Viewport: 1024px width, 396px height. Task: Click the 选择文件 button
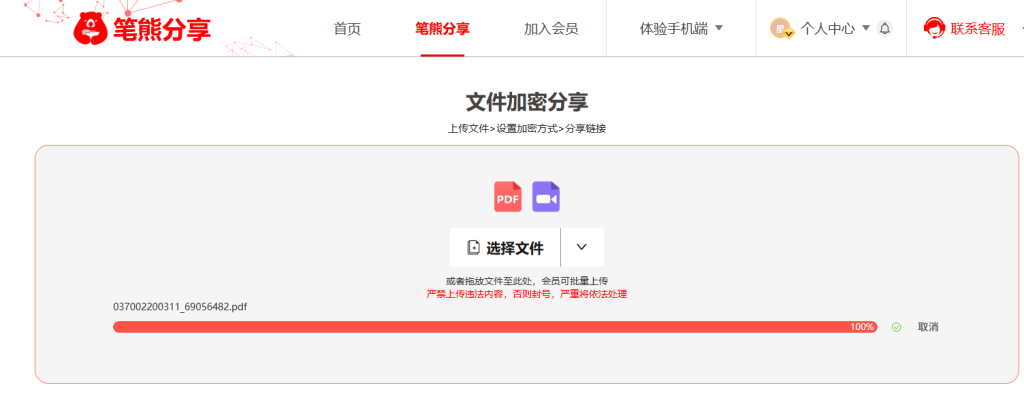click(505, 248)
